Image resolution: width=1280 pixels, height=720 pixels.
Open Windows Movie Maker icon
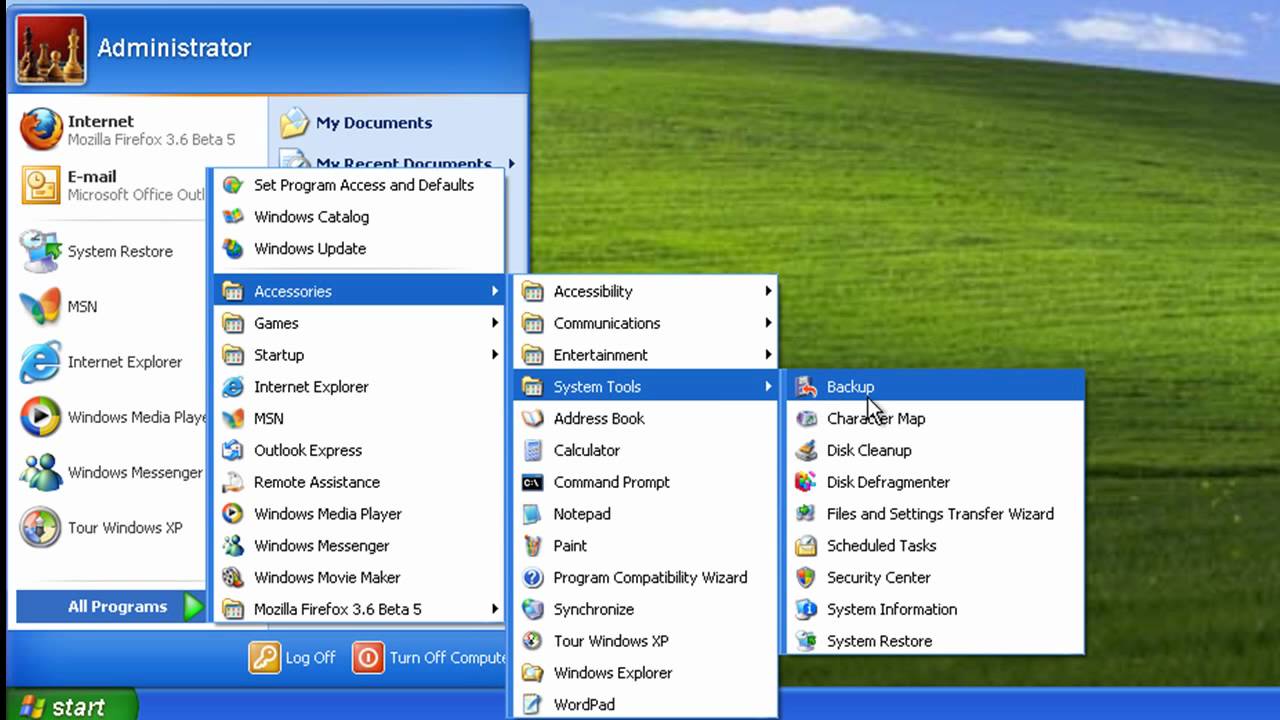233,577
